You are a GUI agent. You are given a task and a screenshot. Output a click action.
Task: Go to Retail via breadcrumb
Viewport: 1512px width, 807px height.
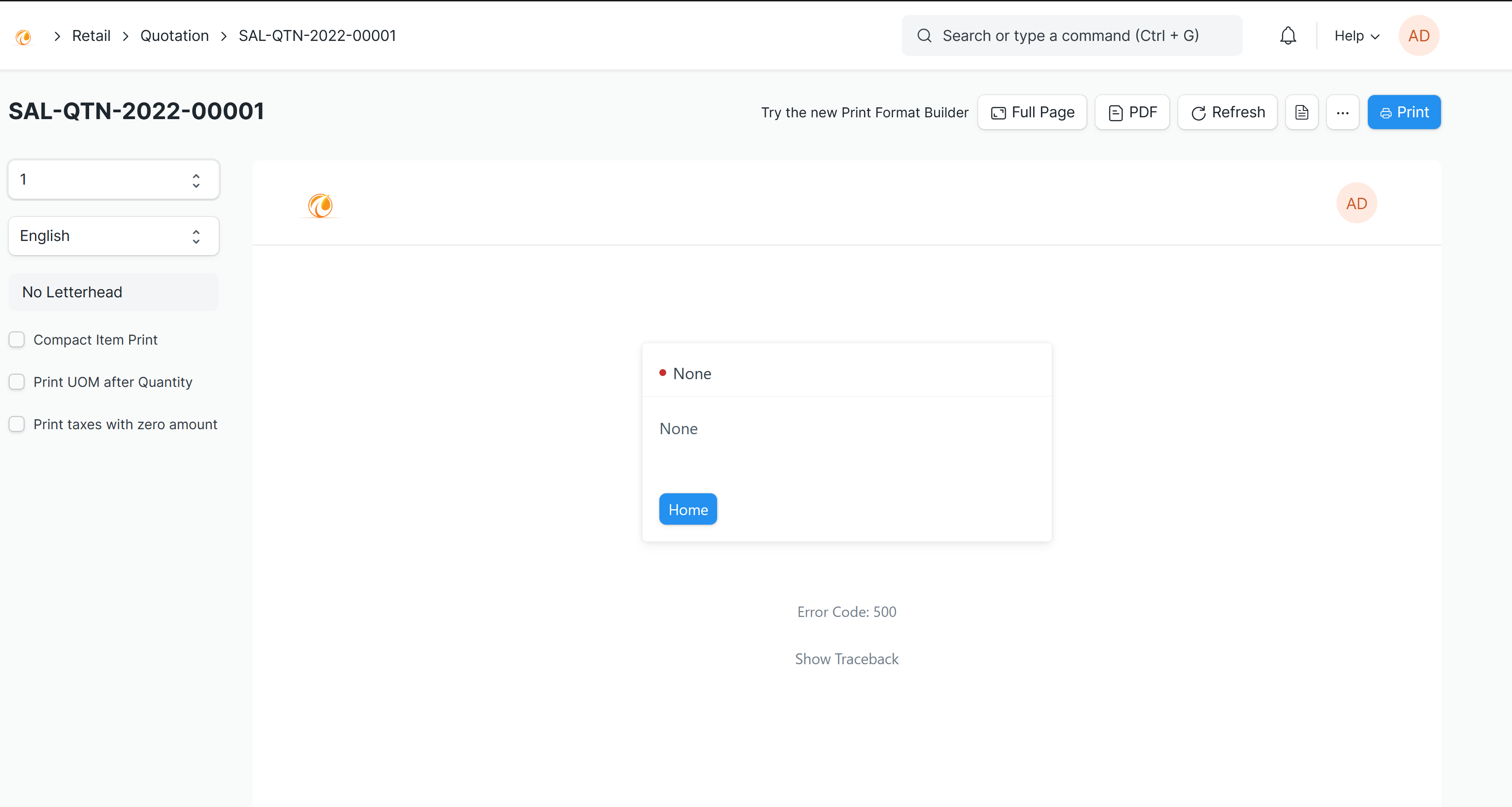point(91,35)
